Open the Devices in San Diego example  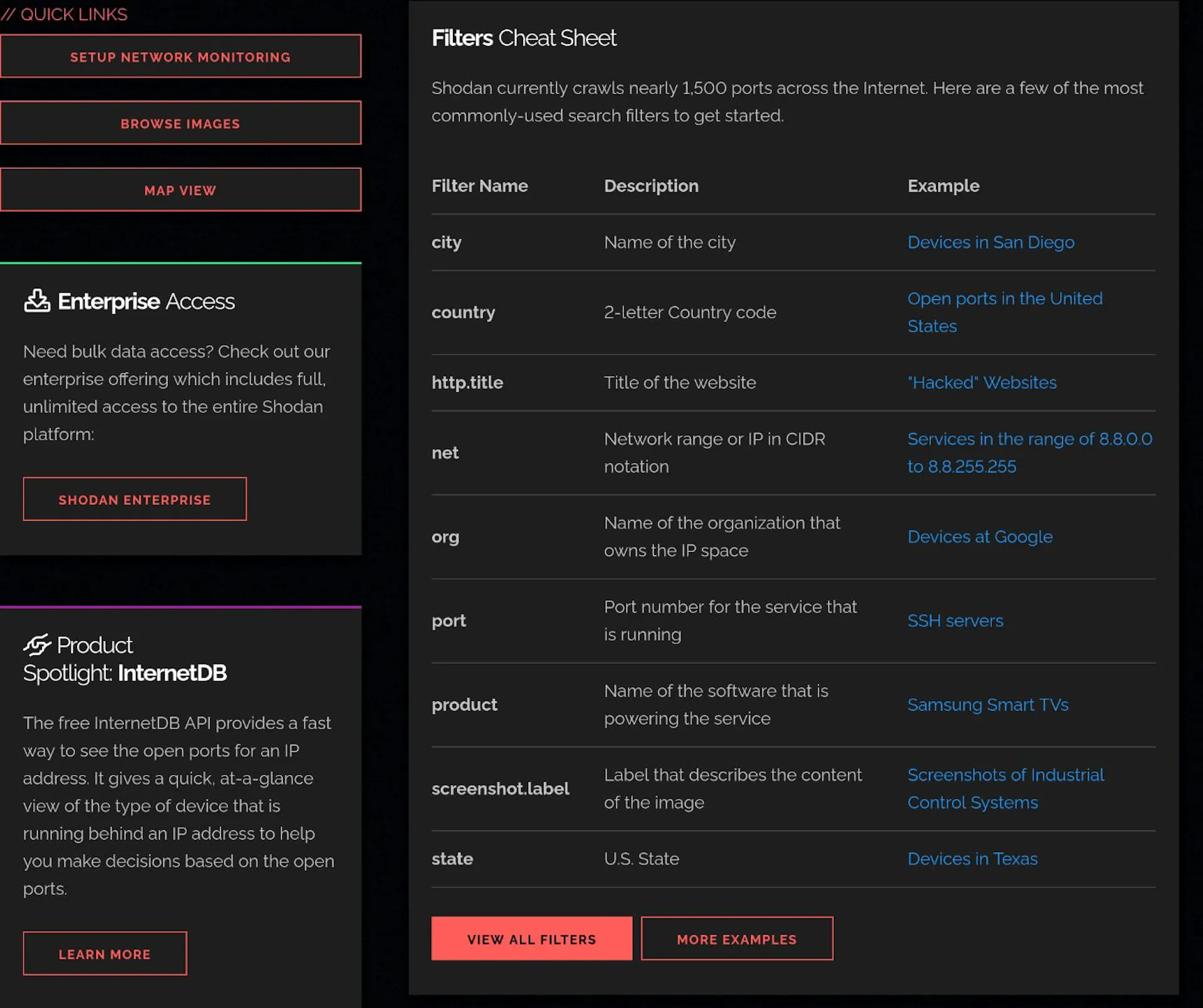[991, 242]
